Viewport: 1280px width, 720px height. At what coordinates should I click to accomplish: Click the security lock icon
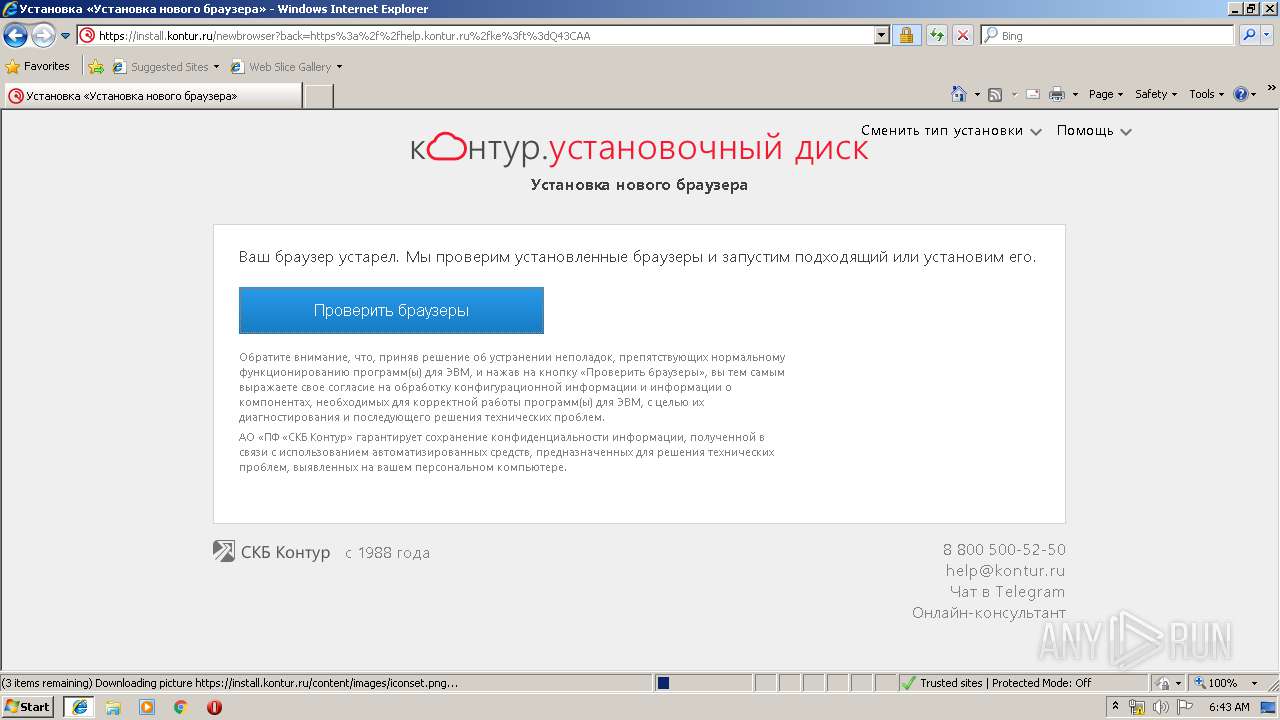(x=906, y=35)
